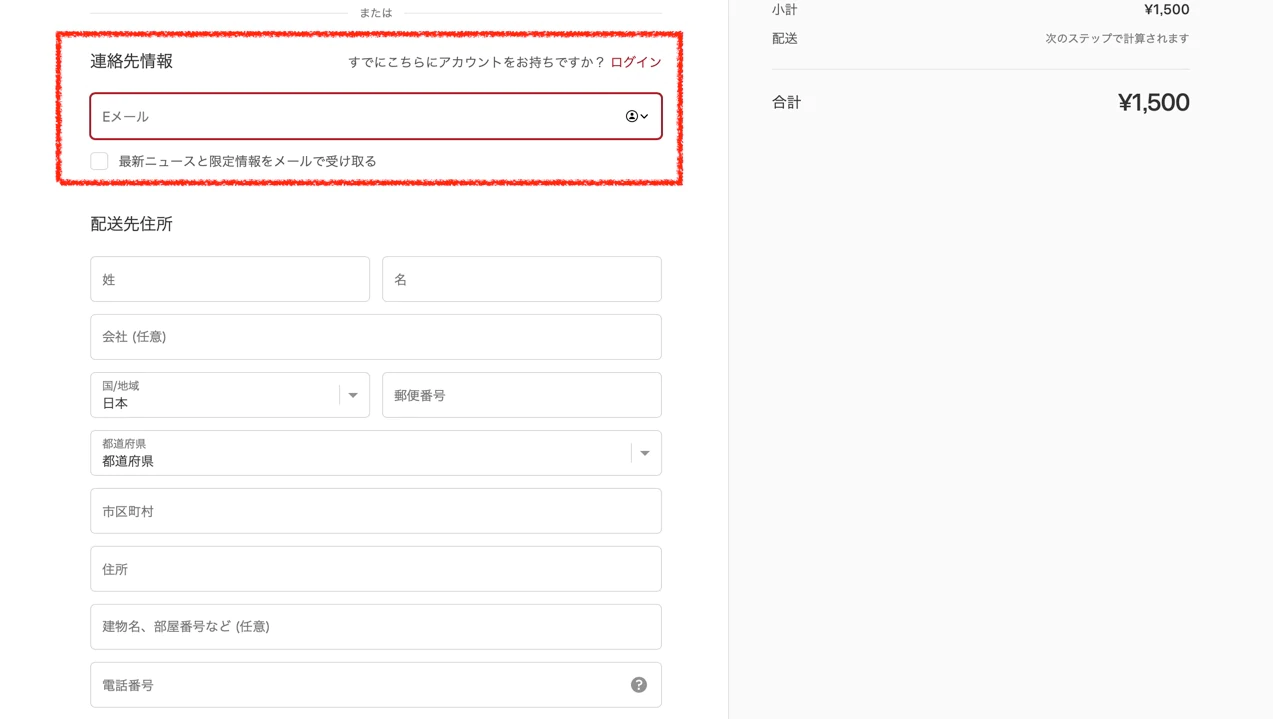Expand the 都道府県 prefecture dropdown

point(375,452)
